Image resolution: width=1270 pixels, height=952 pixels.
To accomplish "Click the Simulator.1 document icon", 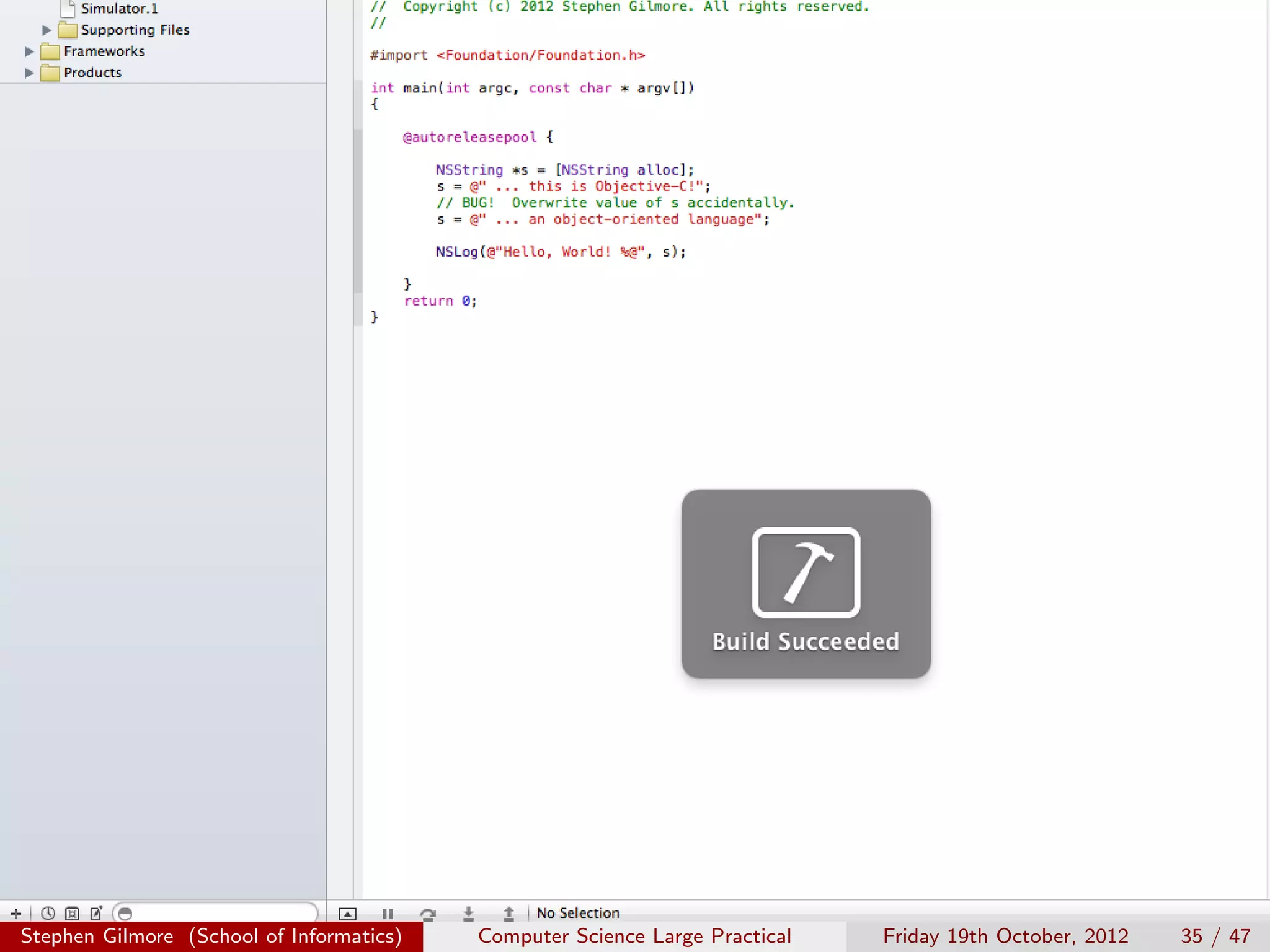I will coord(68,8).
